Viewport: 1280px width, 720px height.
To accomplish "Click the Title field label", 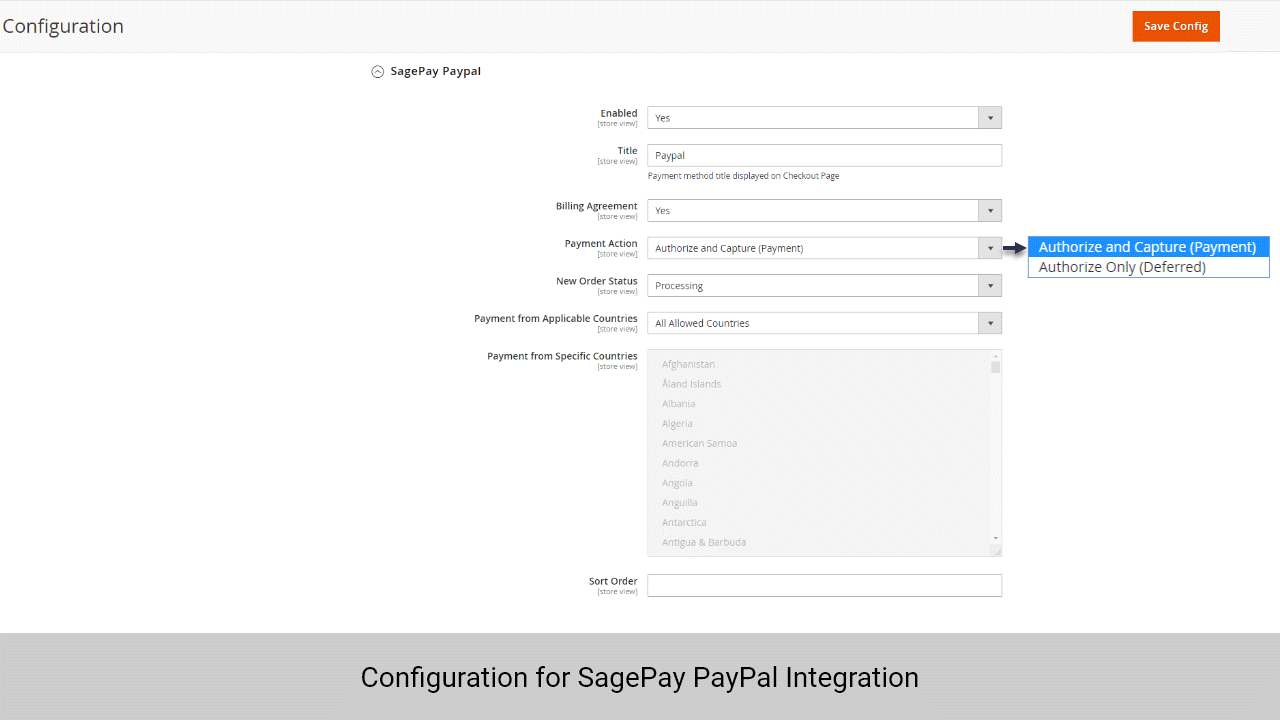I will (627, 151).
